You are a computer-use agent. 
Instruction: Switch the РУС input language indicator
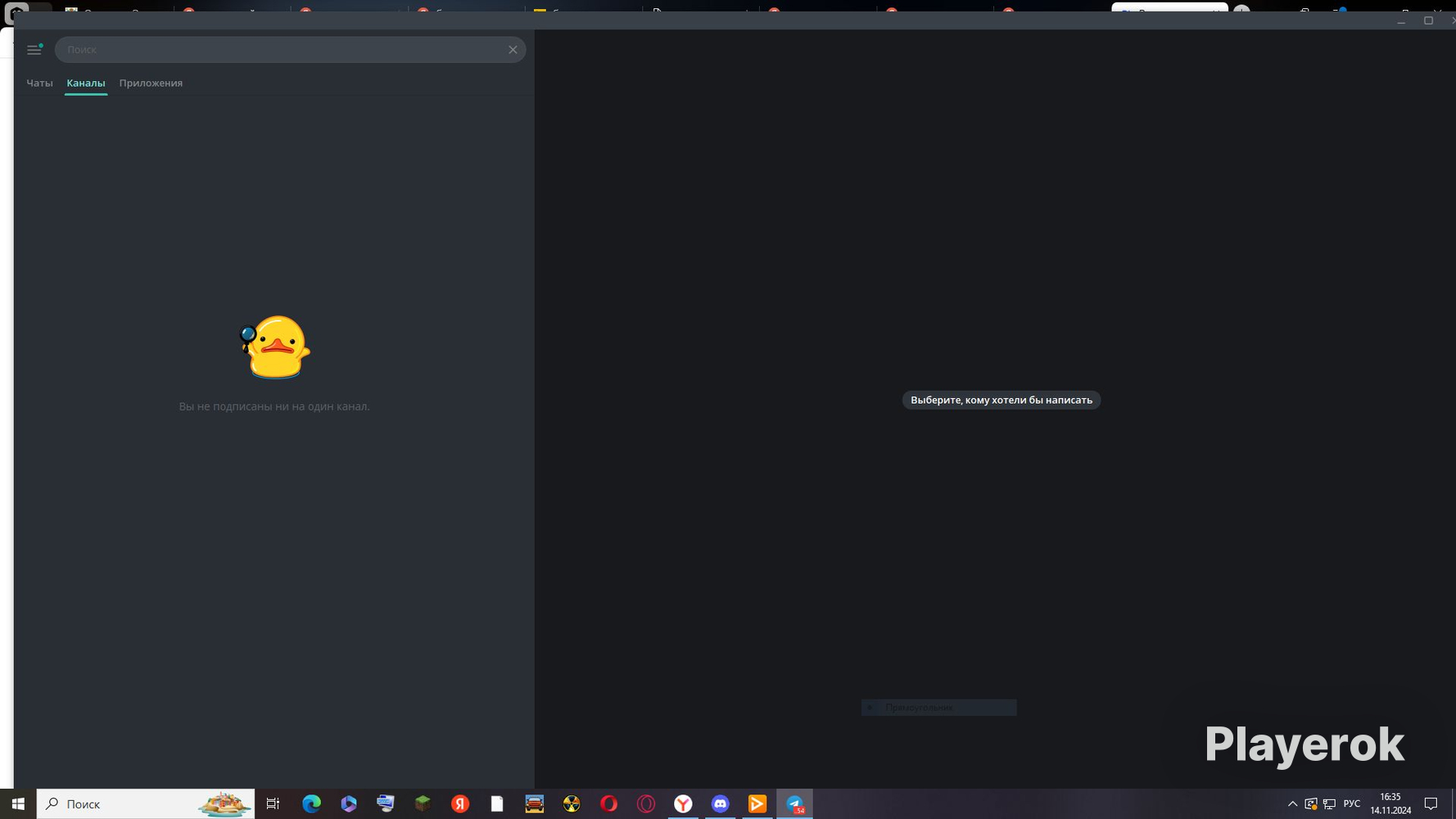(x=1352, y=804)
